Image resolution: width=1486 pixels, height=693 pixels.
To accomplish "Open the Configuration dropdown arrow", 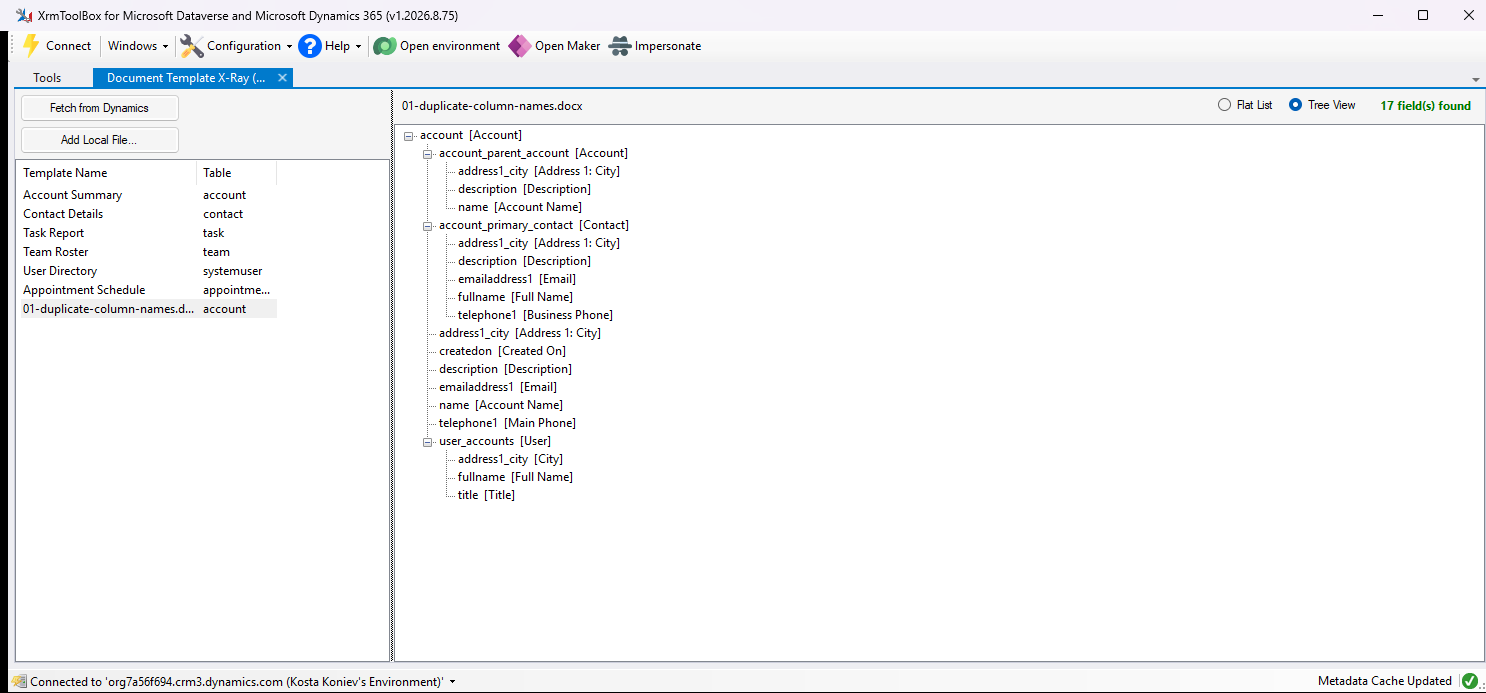I will tap(289, 46).
